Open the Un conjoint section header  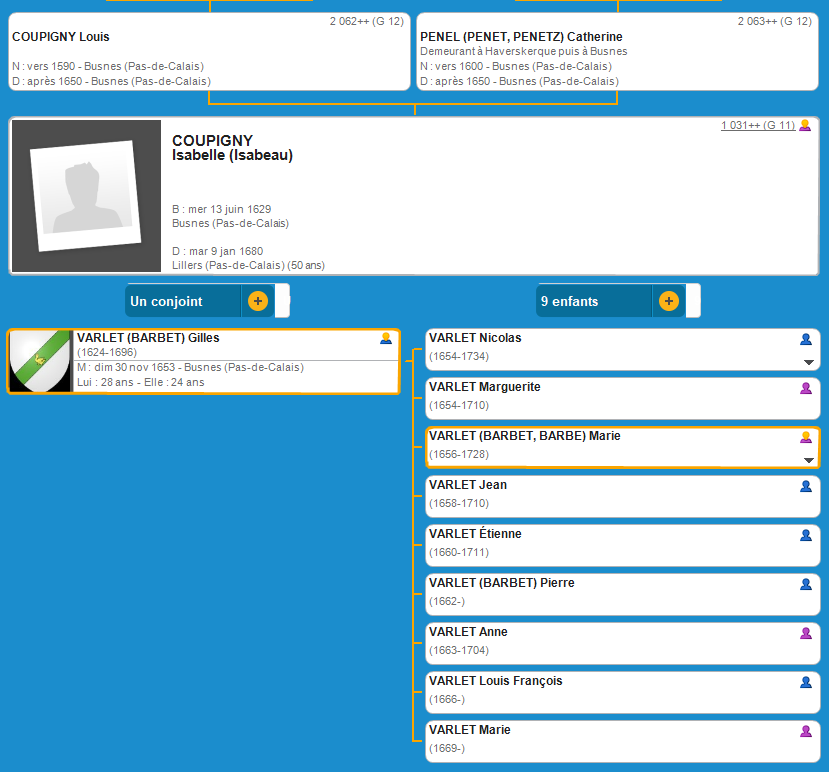[182, 301]
